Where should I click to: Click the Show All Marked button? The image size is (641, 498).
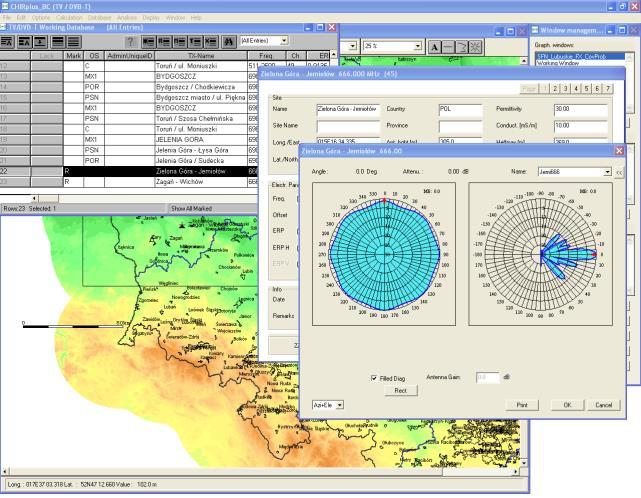point(213,209)
